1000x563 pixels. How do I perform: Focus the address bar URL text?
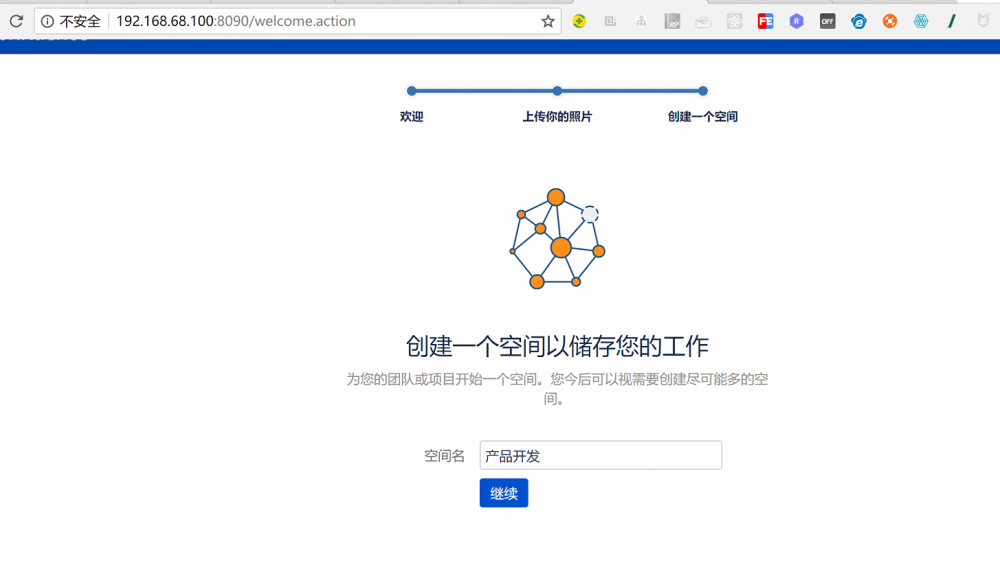(235, 21)
